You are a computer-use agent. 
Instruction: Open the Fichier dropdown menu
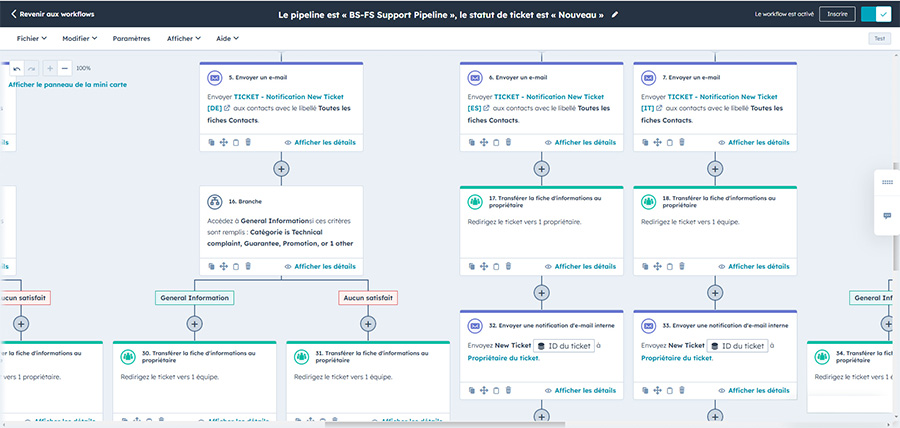coord(32,38)
